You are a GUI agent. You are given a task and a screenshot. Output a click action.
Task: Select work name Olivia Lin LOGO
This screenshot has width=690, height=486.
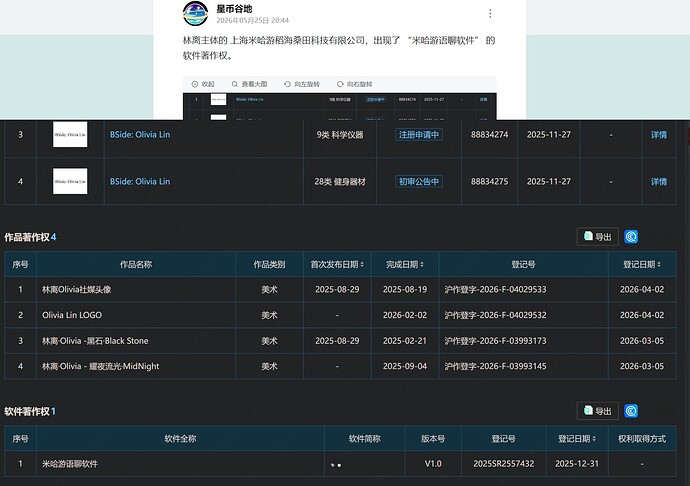pos(72,315)
